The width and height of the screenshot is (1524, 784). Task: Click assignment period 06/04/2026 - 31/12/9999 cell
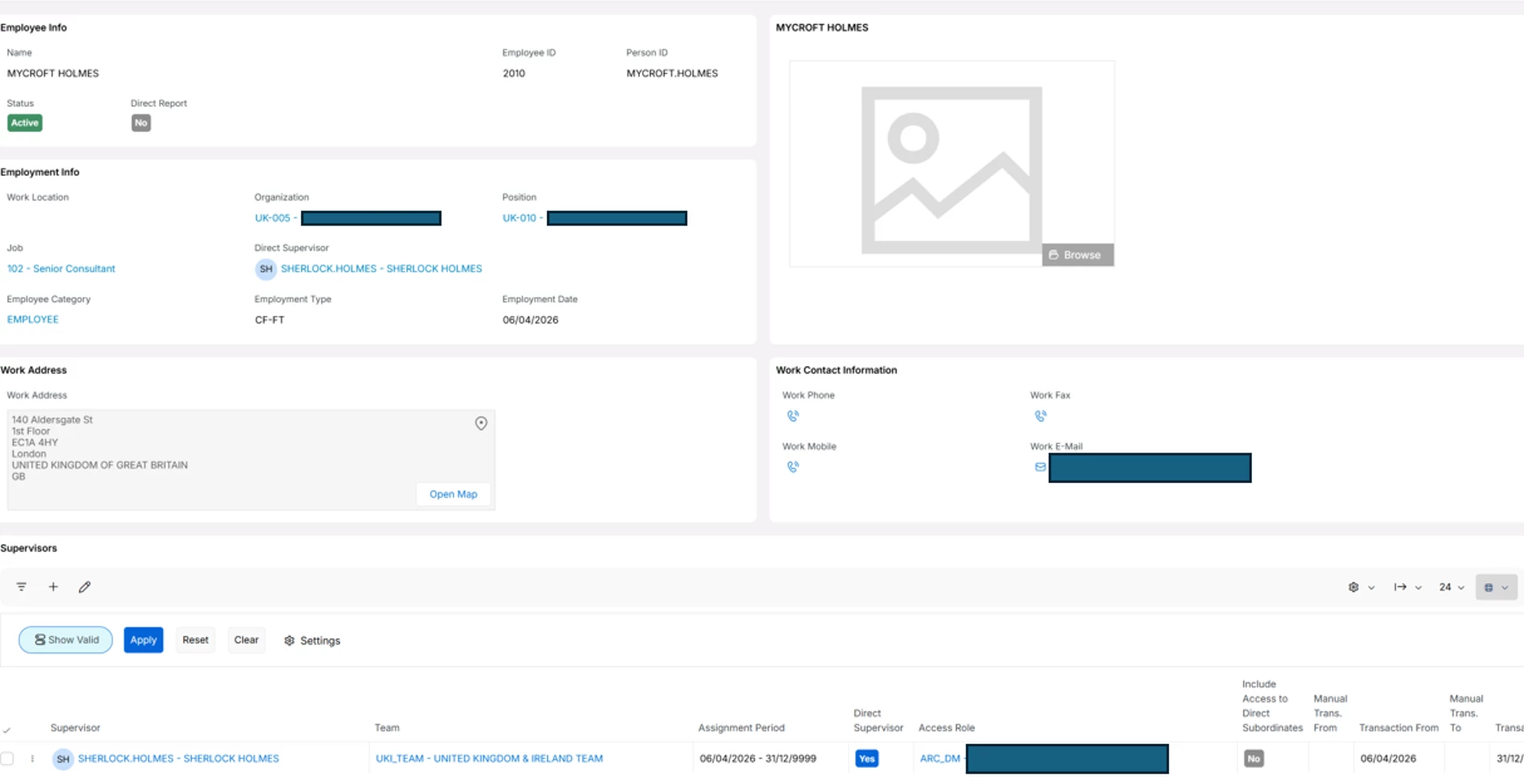[758, 758]
